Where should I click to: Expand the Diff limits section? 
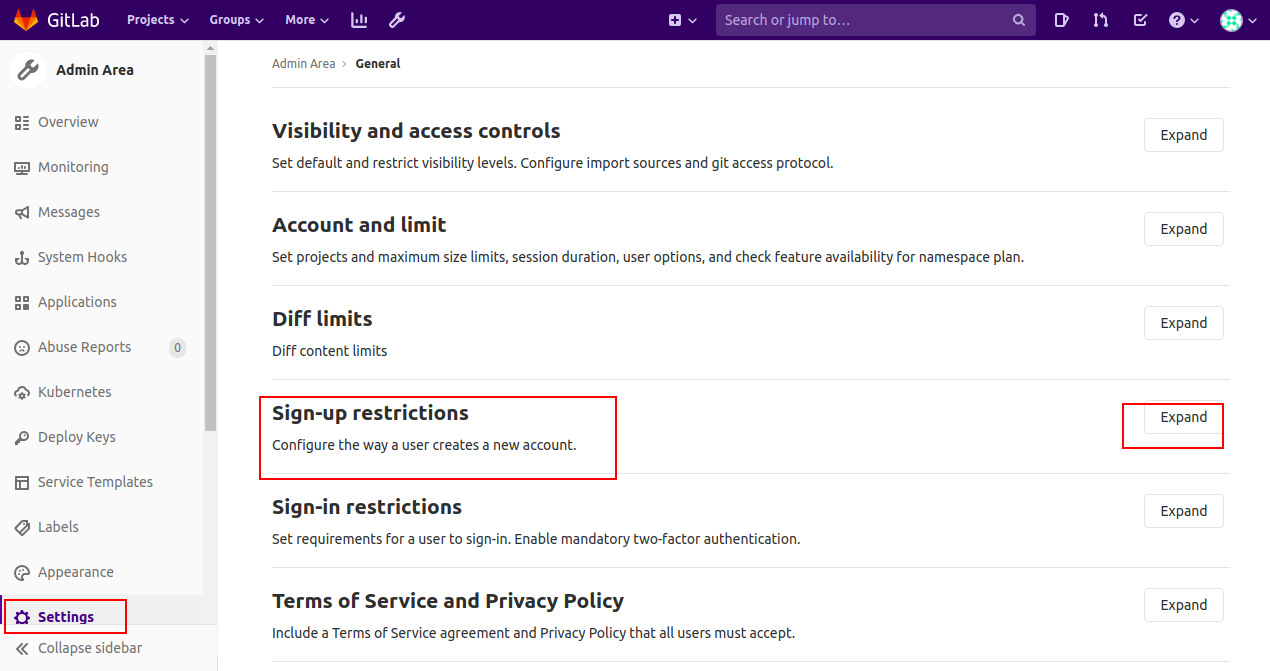1184,323
